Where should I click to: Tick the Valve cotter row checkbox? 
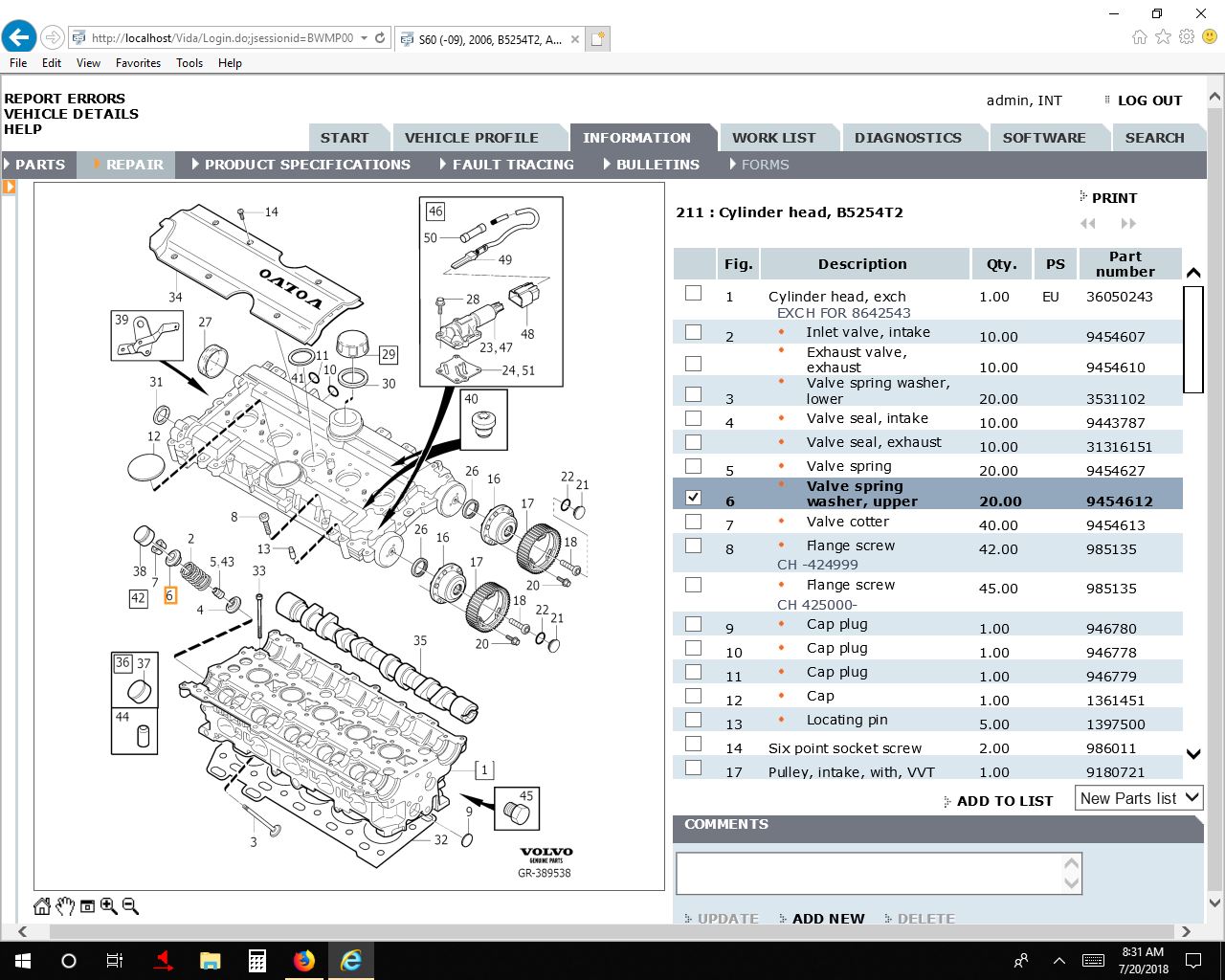693,522
